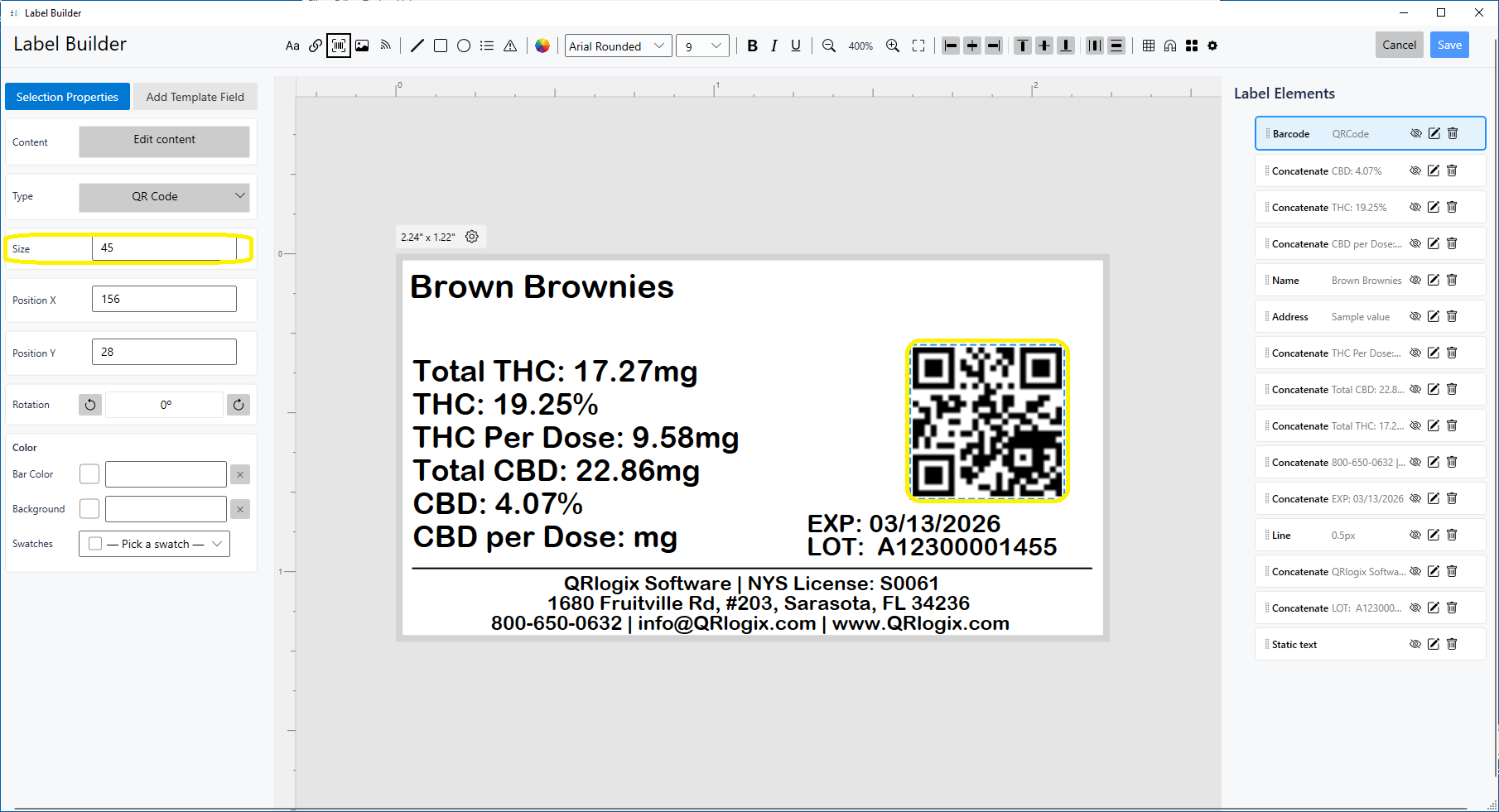Zoom in on the label canvas
The height and width of the screenshot is (812, 1499).
893,46
